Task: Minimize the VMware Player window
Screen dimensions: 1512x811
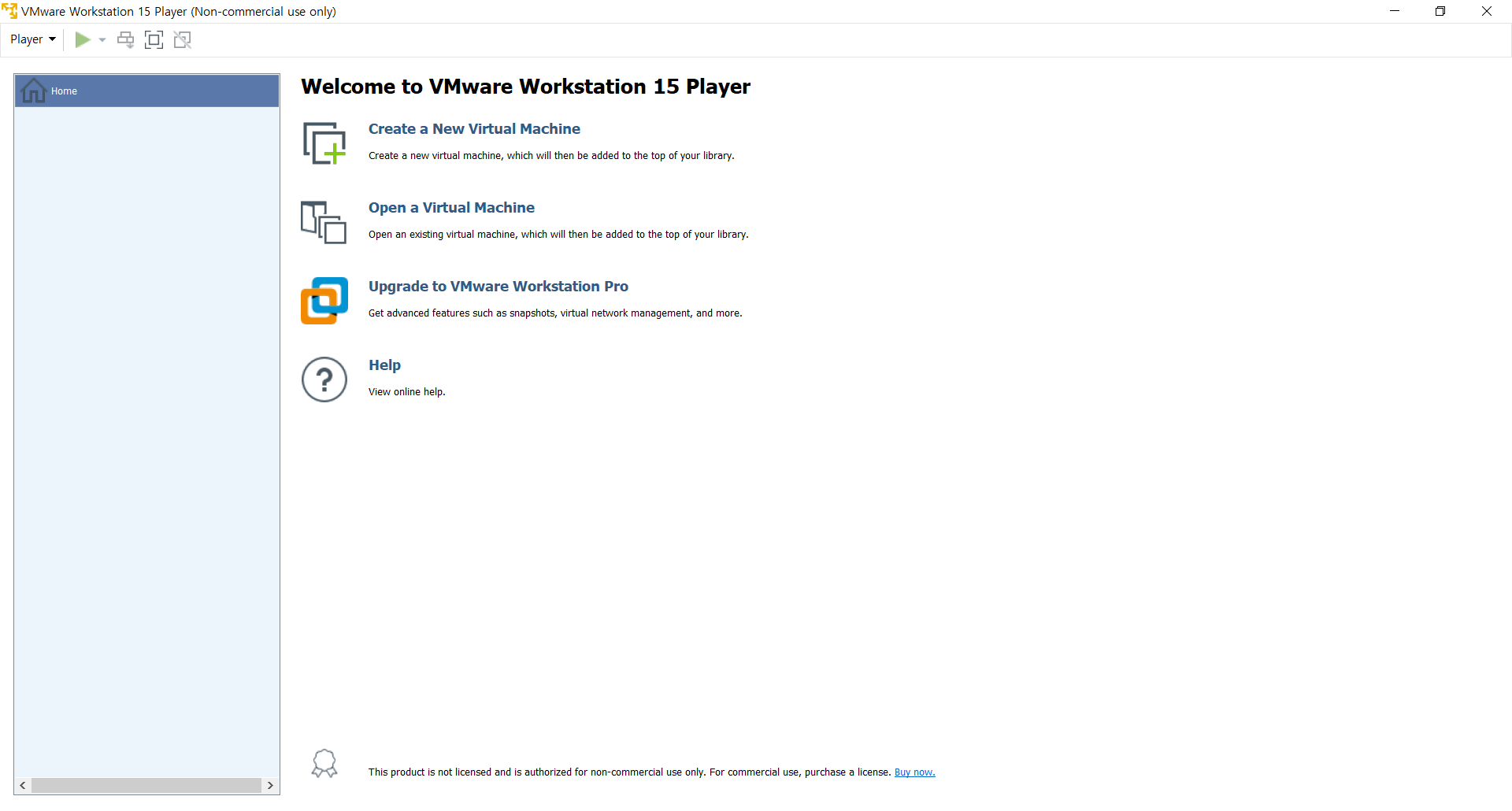Action: [x=1395, y=11]
